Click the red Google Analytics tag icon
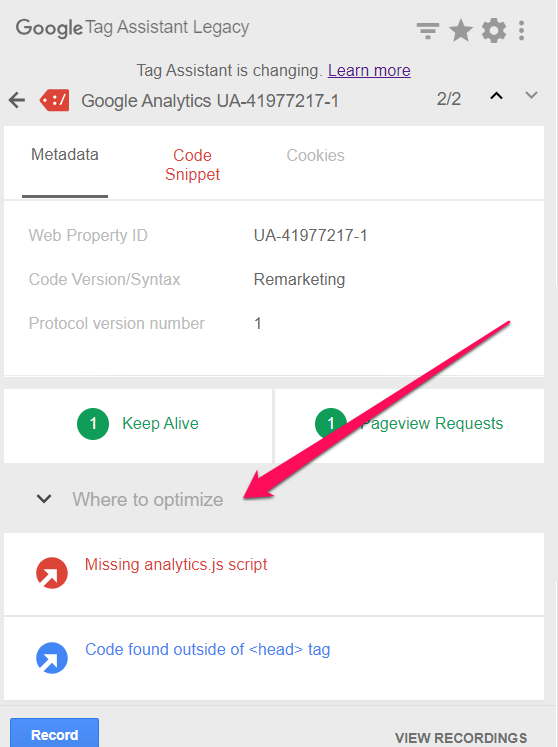 (54, 100)
